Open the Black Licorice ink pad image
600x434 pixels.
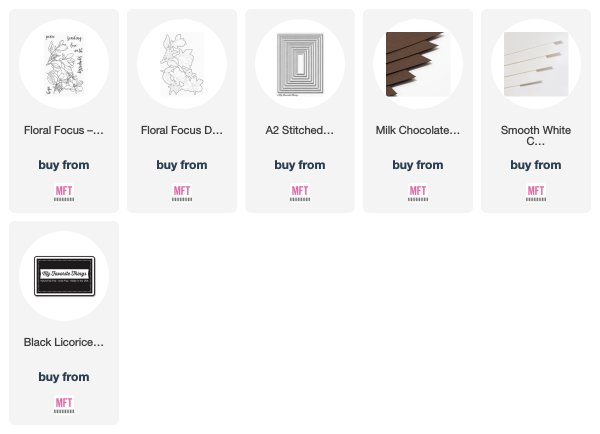64,276
